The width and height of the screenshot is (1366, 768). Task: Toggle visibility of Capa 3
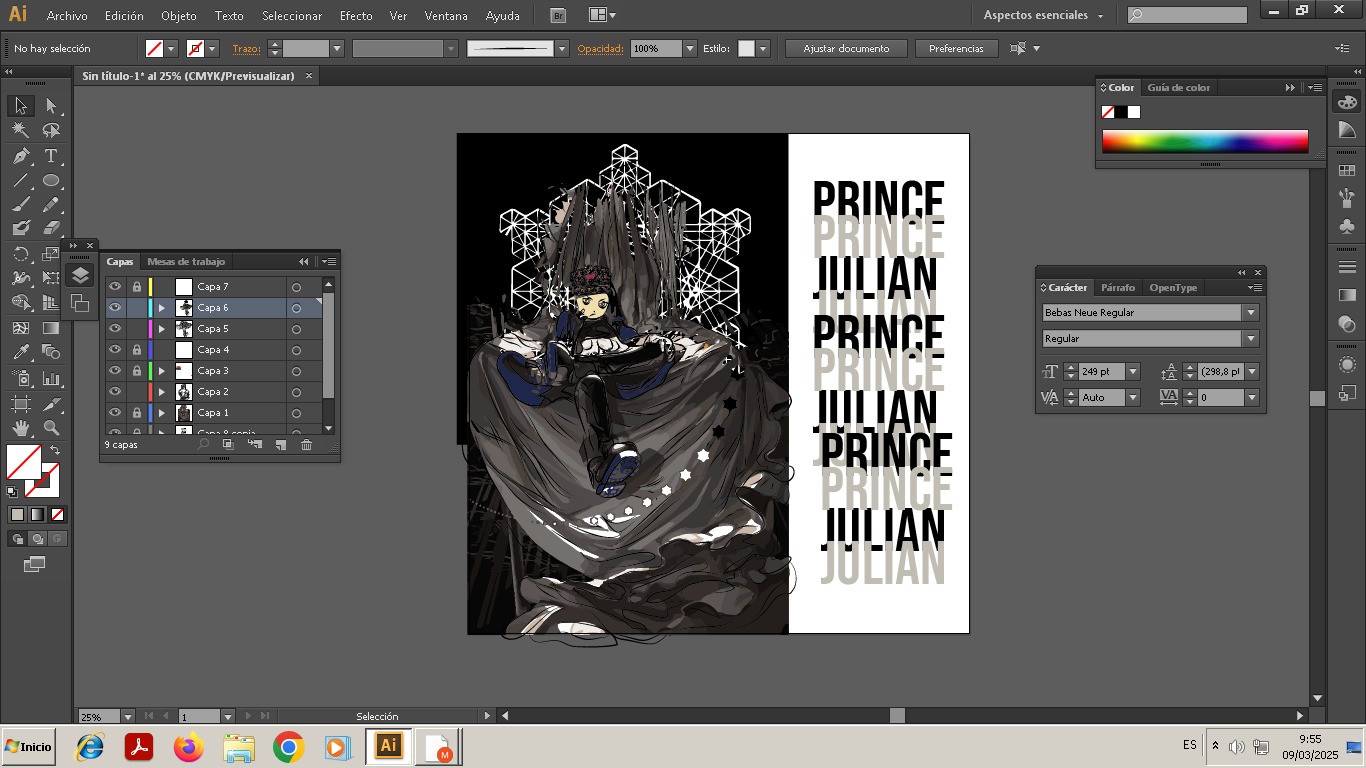pyautogui.click(x=114, y=371)
